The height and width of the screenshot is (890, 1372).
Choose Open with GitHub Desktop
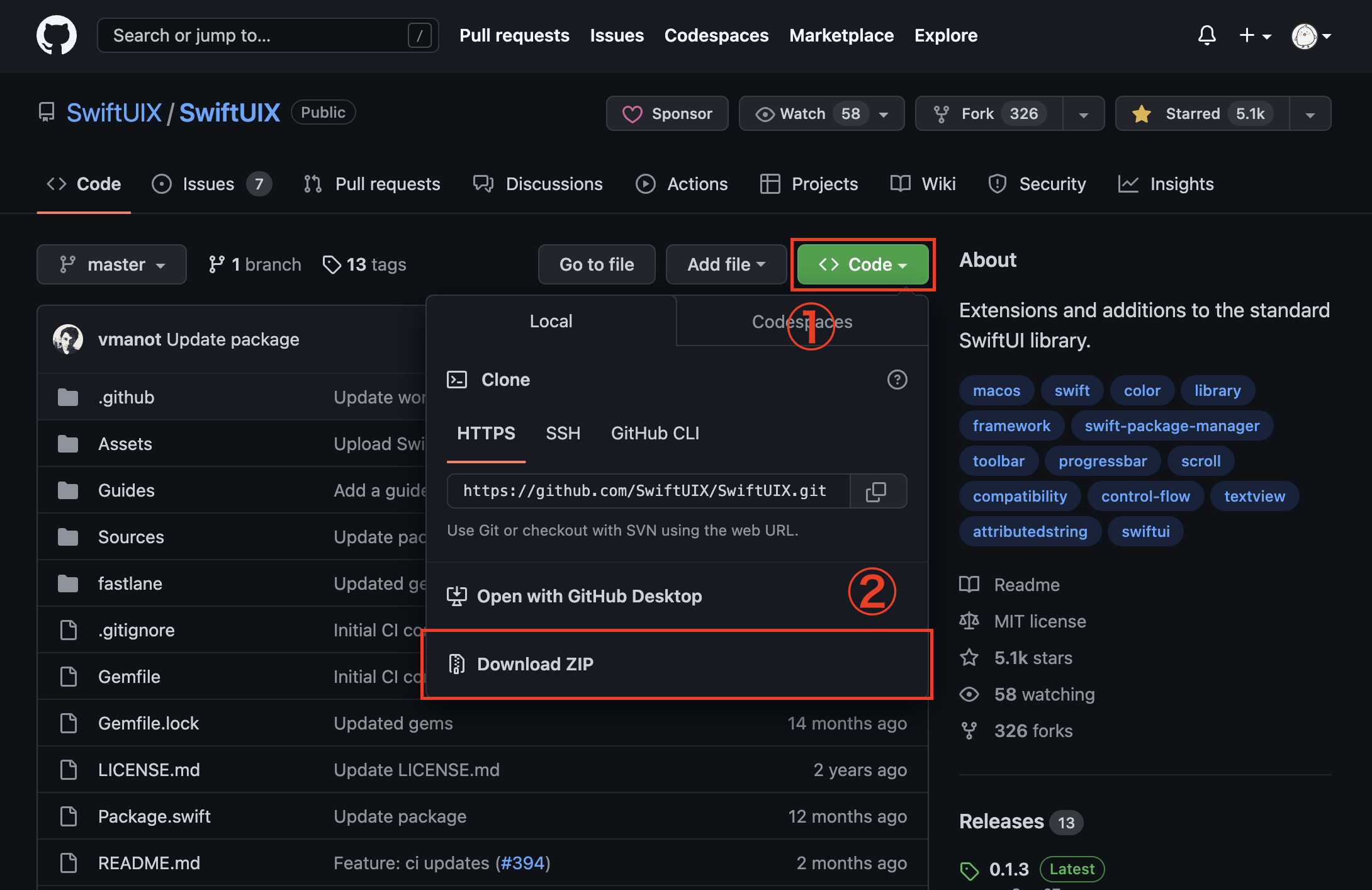coord(677,596)
